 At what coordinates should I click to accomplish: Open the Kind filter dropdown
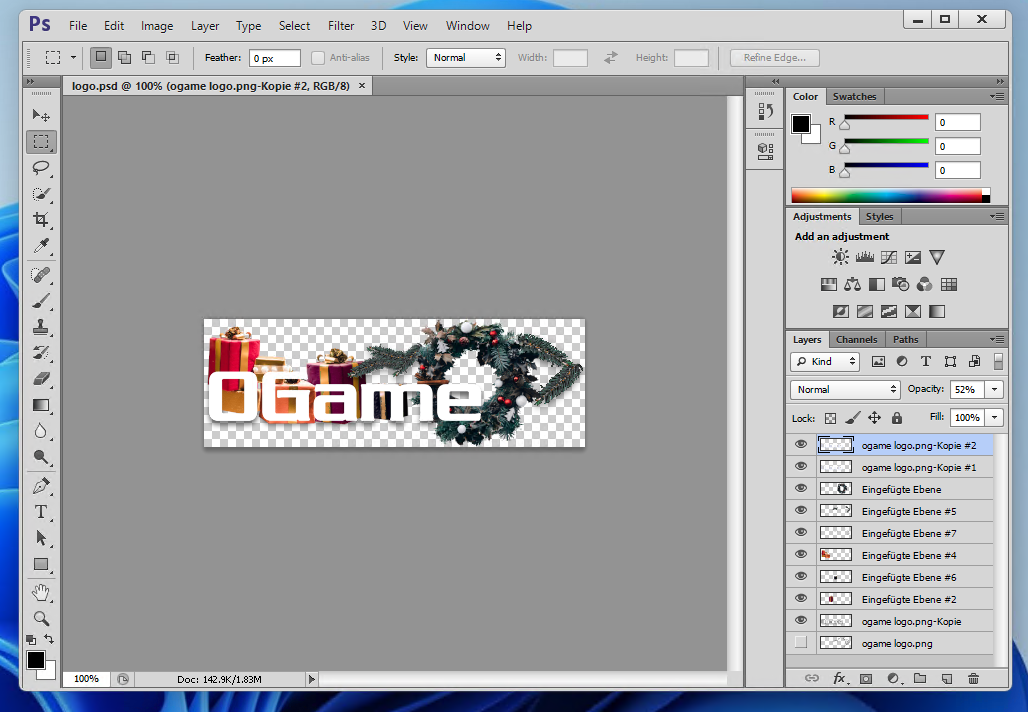coord(825,361)
